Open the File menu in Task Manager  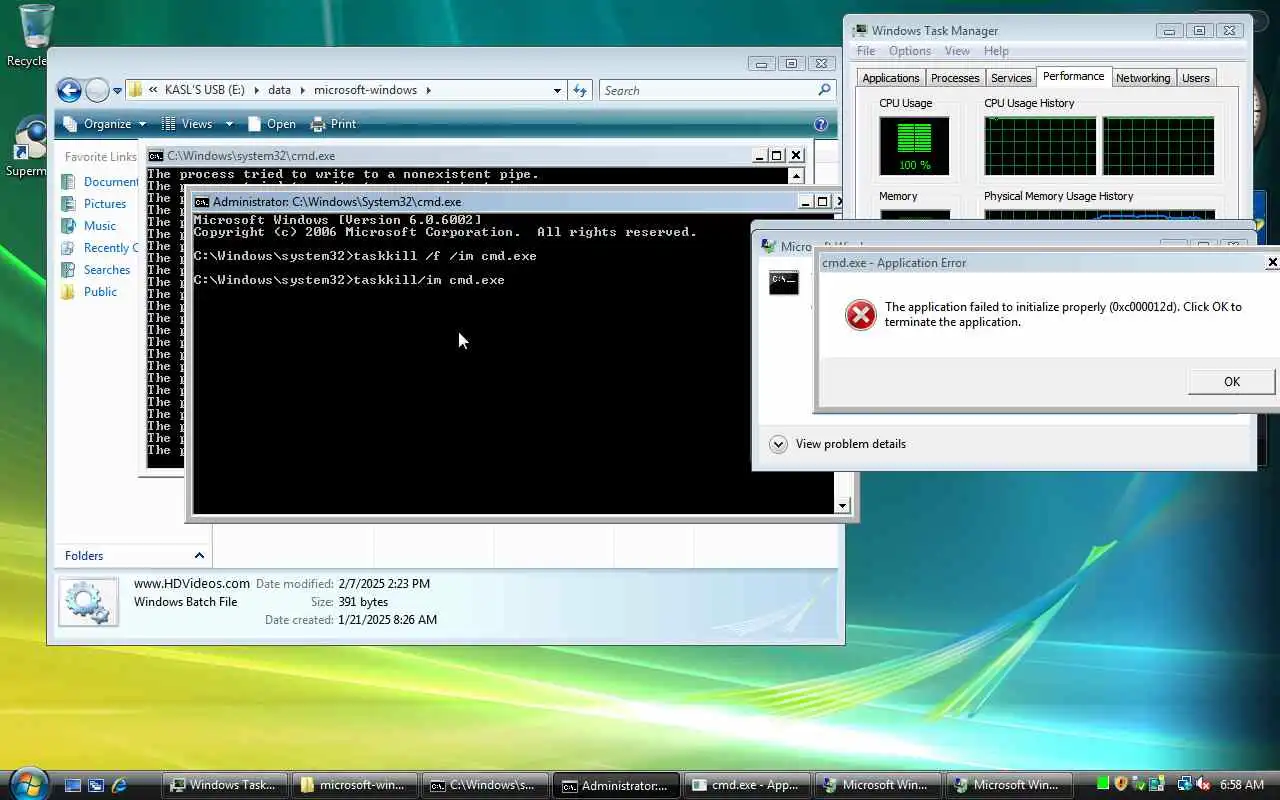866,51
